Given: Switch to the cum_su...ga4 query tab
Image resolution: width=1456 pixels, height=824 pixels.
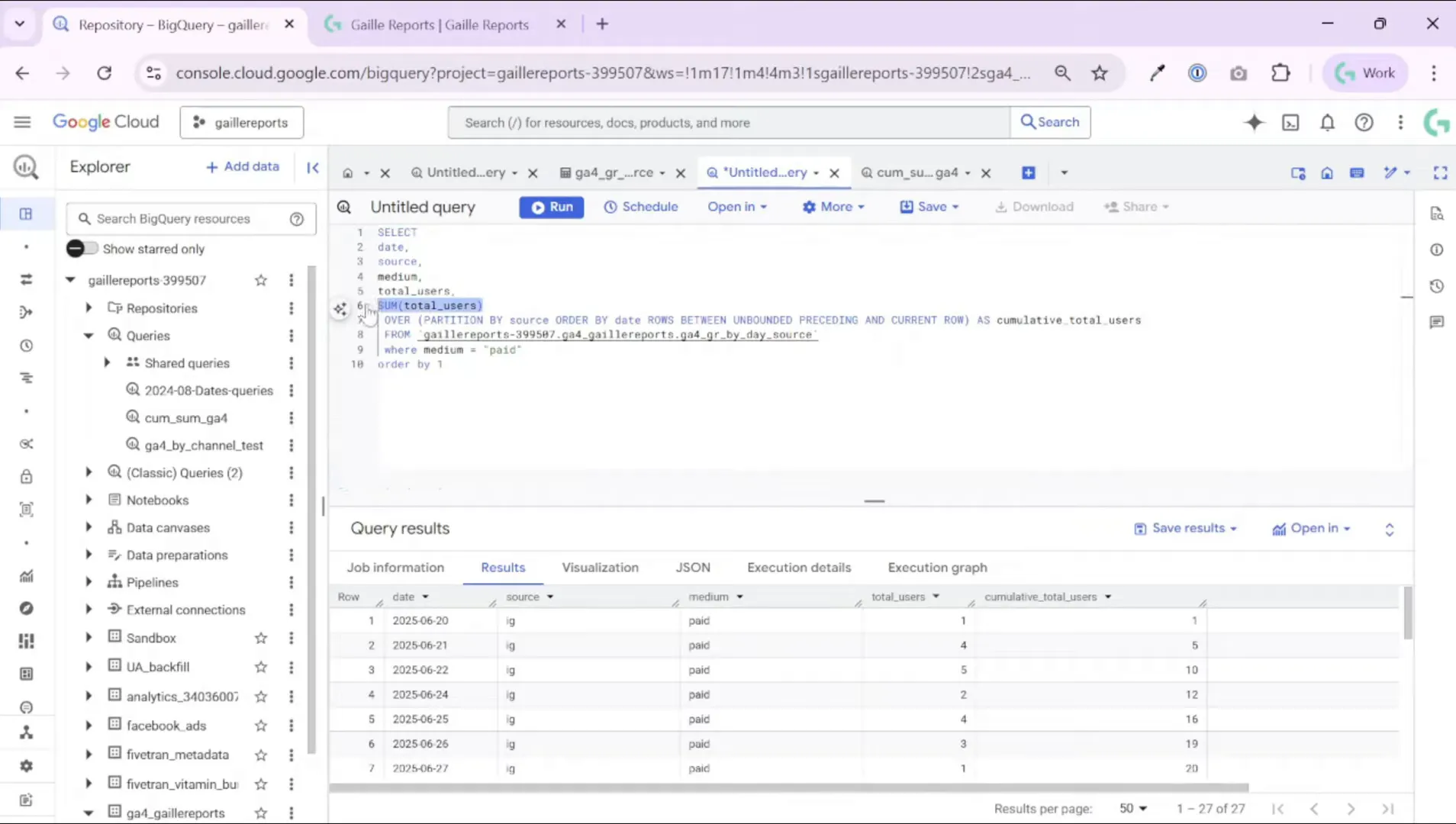Looking at the screenshot, I should 916,173.
